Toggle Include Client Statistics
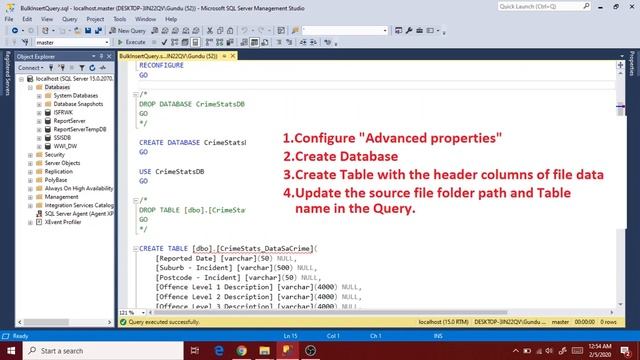640x360 pixels. coord(230,42)
